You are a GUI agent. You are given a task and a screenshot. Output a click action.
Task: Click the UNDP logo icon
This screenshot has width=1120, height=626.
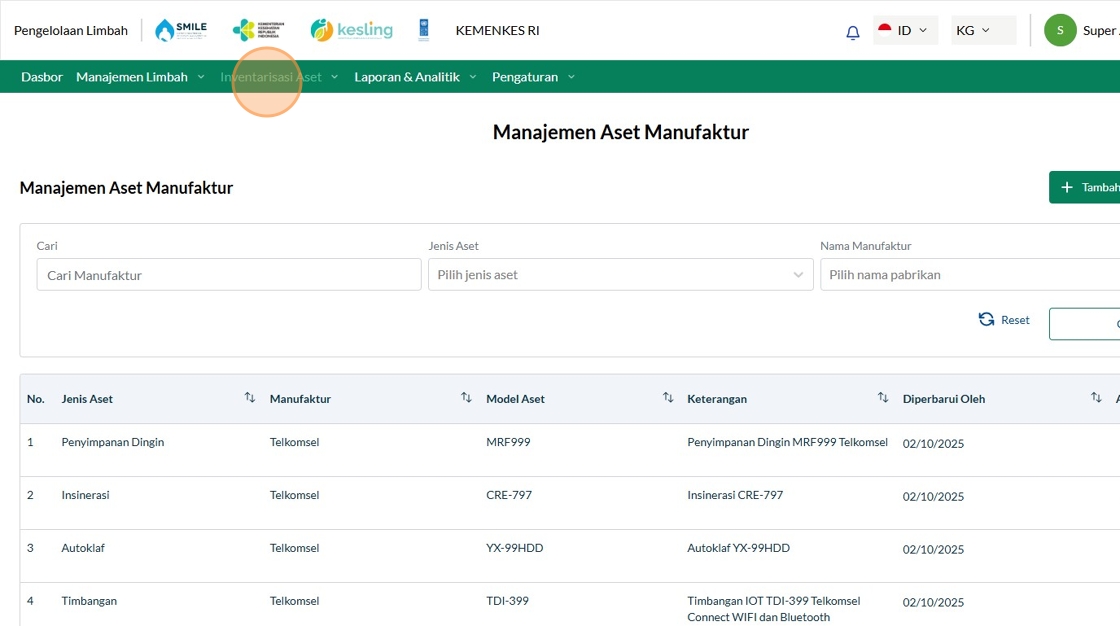[x=424, y=30]
